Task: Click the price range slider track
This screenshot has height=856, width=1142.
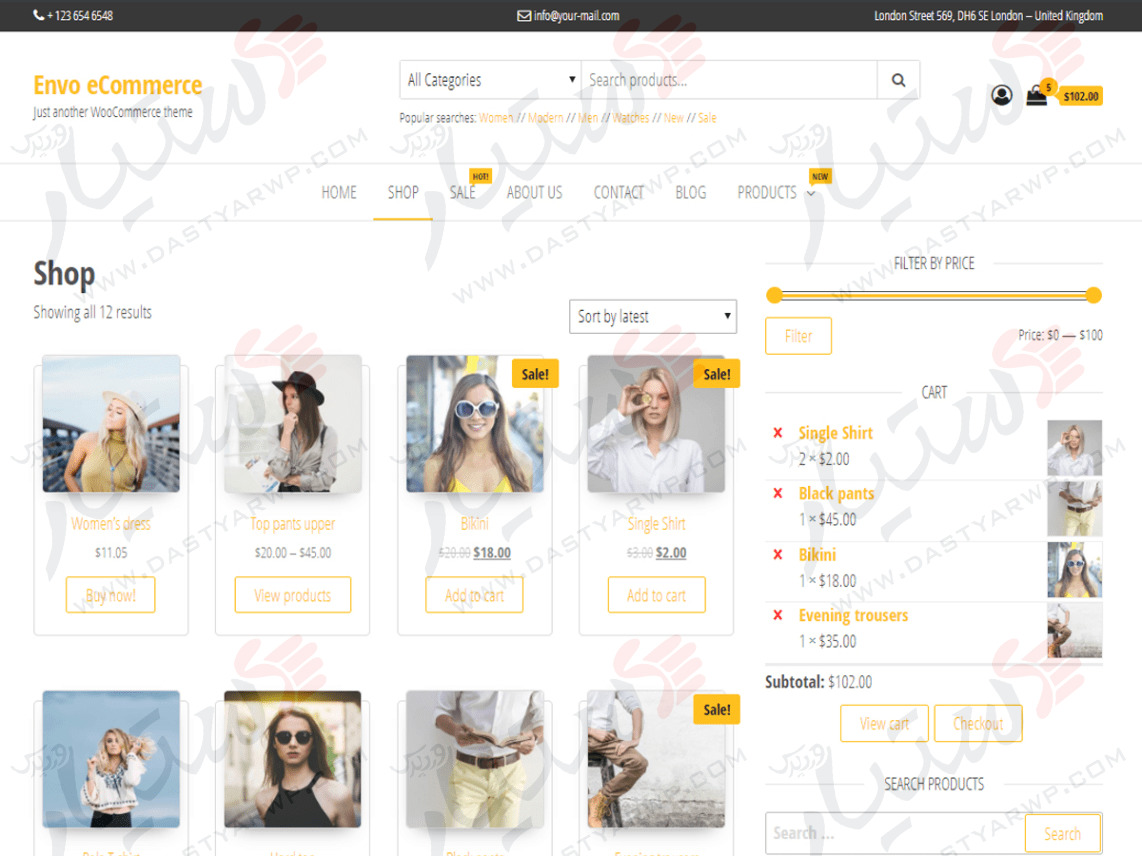Action: click(x=934, y=295)
